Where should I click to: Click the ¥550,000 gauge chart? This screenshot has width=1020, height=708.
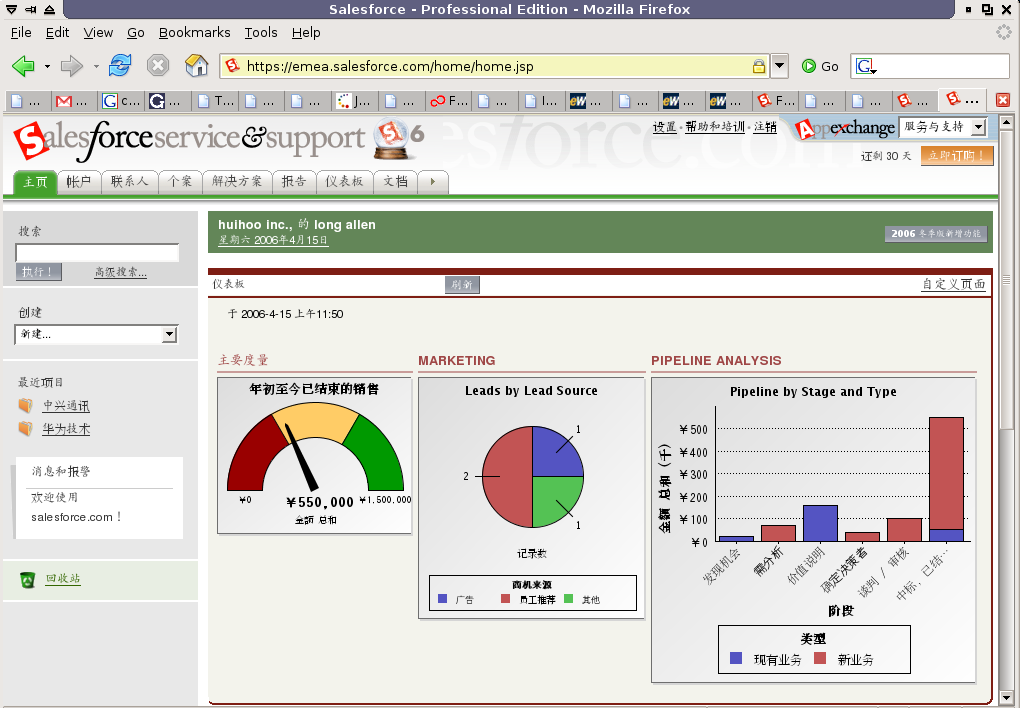pos(315,456)
